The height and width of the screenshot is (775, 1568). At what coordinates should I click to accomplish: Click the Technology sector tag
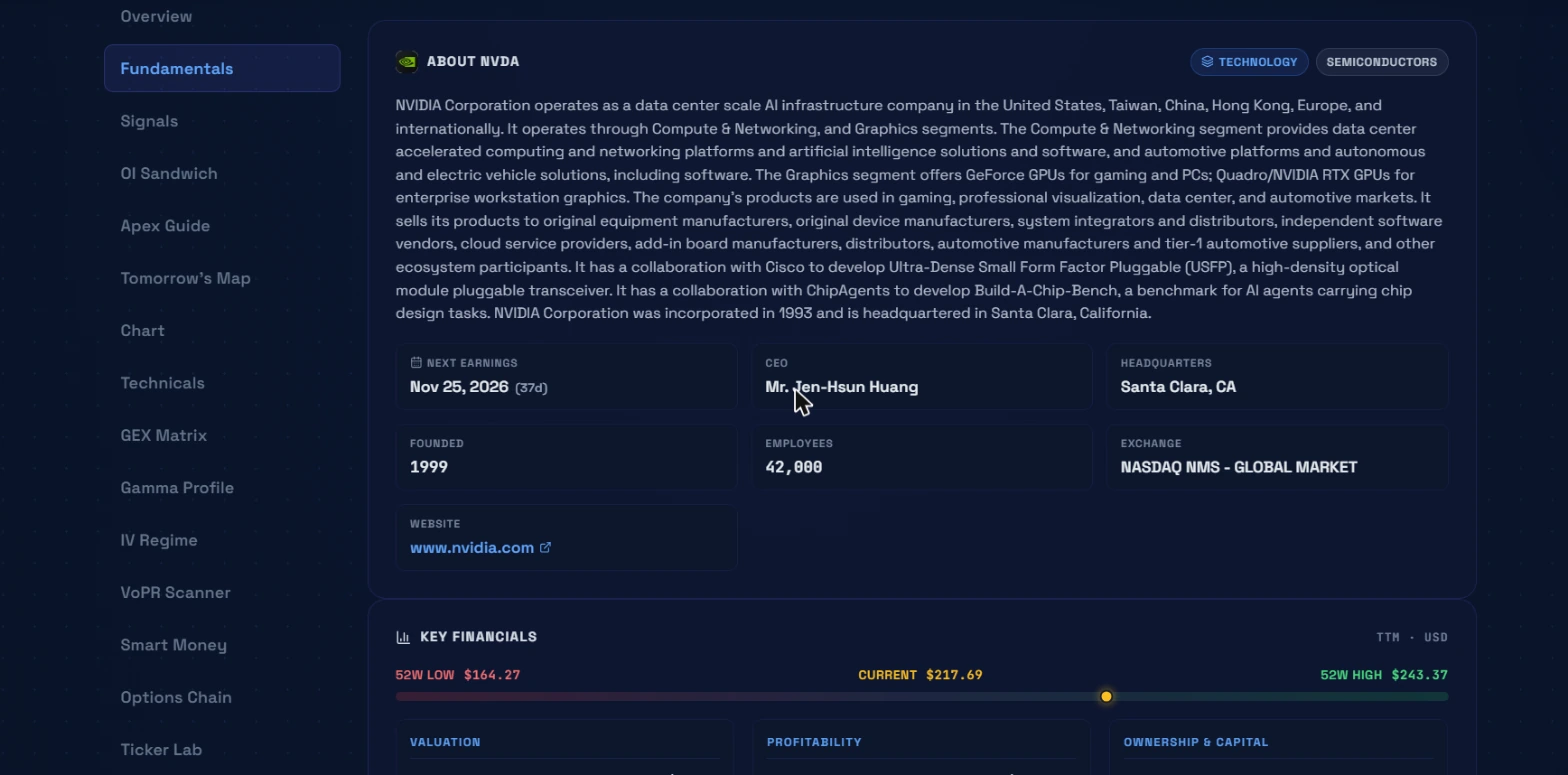1249,62
